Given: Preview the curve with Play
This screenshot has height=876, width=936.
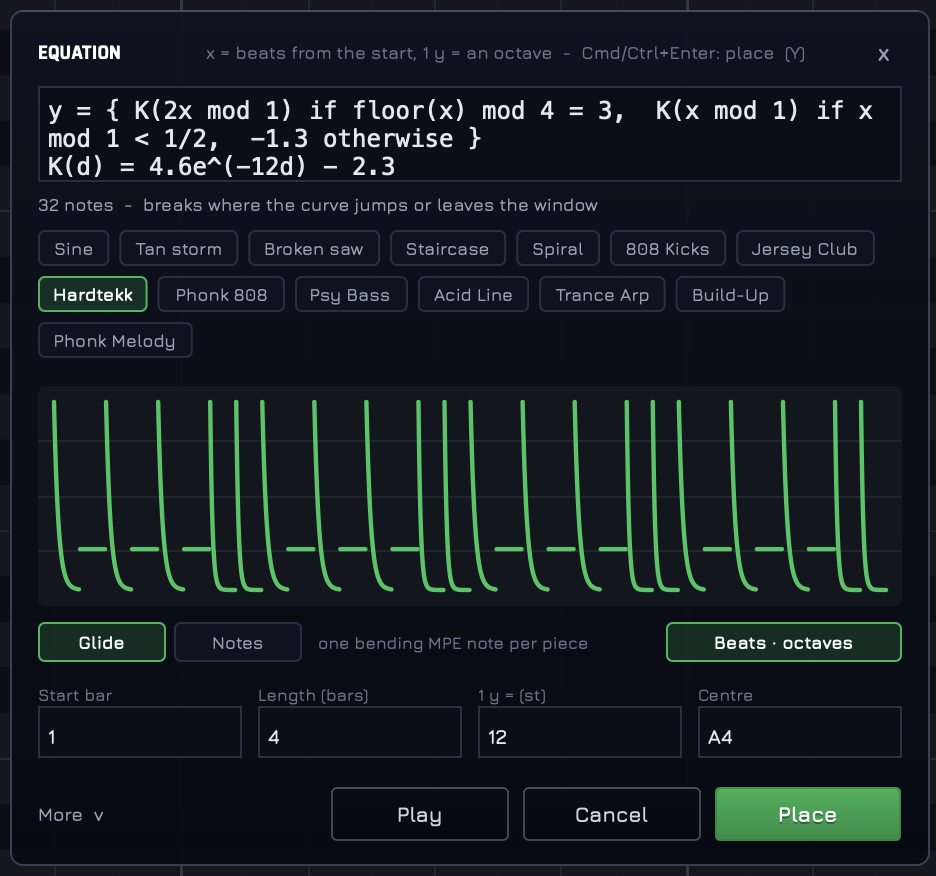Looking at the screenshot, I should click(420, 814).
